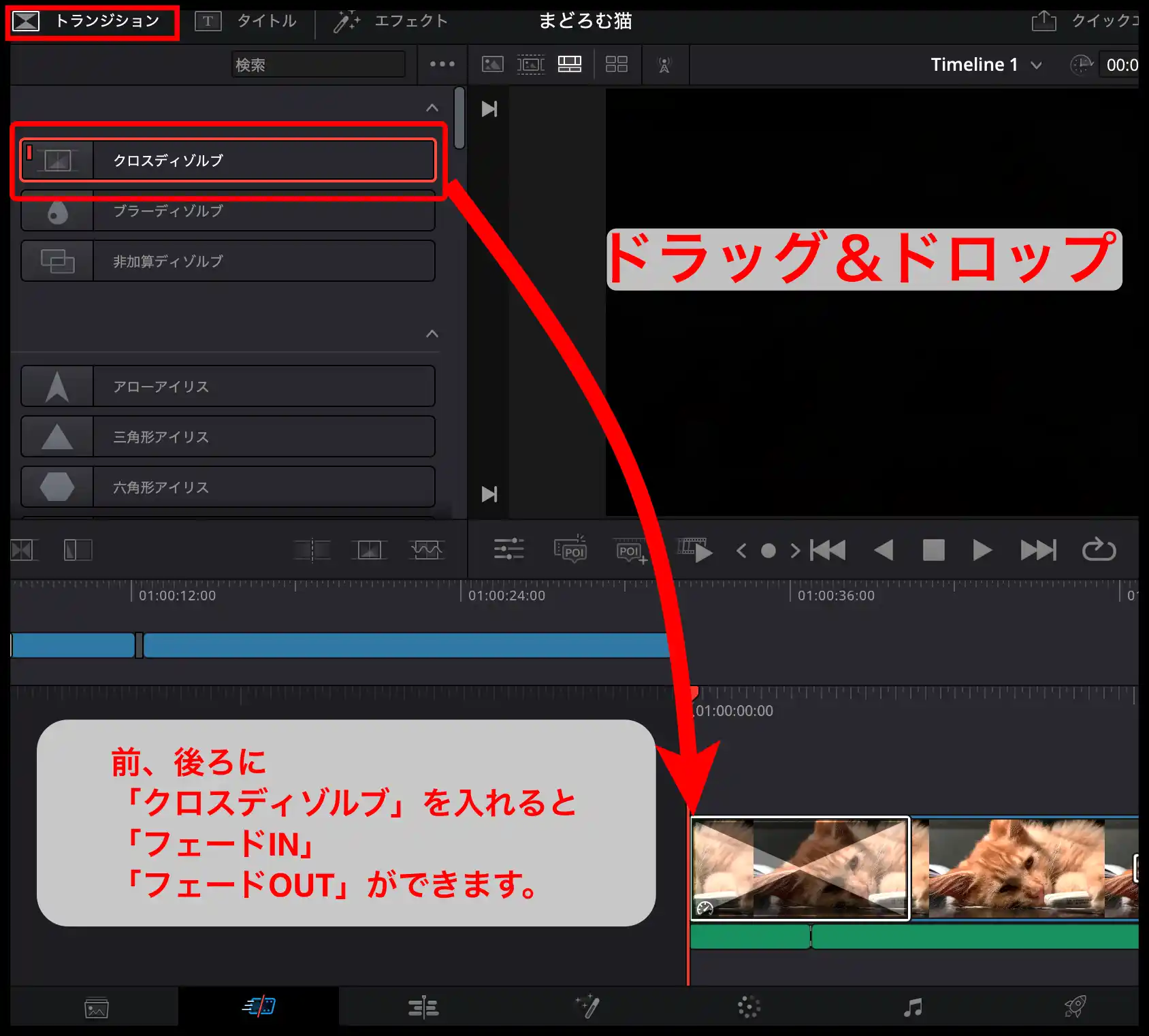The width and height of the screenshot is (1149, 1036).
Task: Toggle thumbnail view in the media browser
Action: point(493,65)
